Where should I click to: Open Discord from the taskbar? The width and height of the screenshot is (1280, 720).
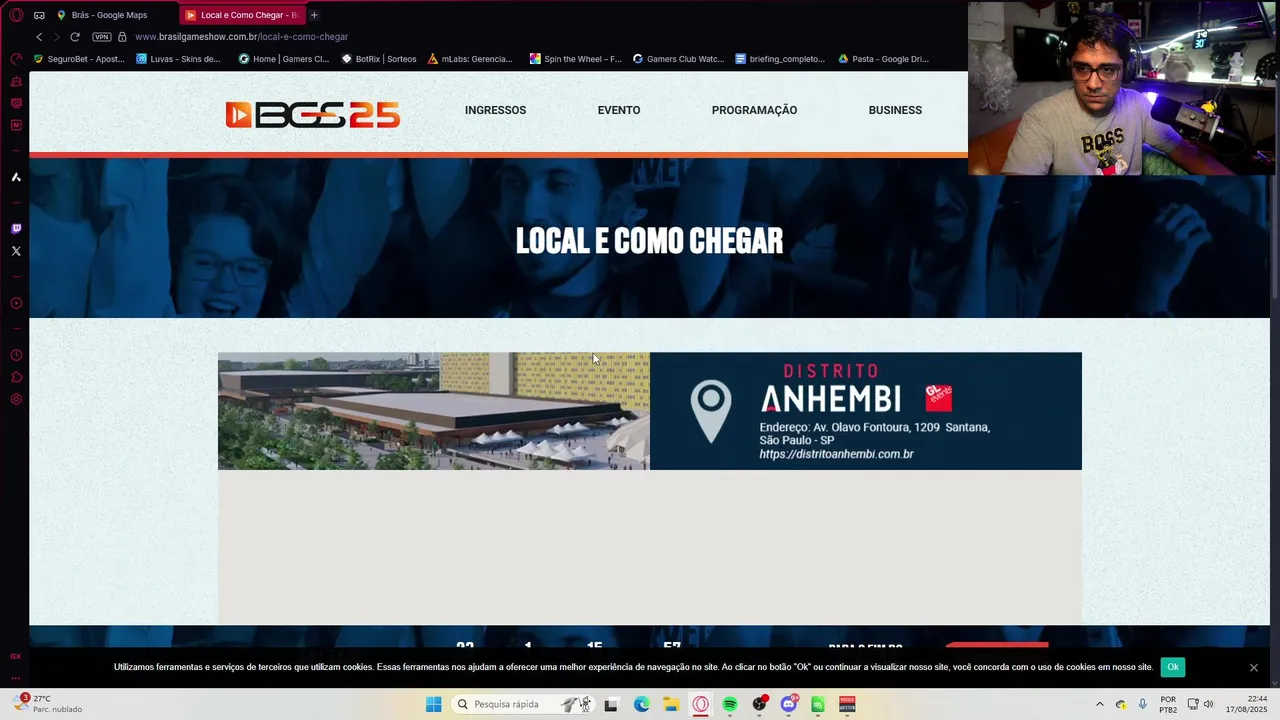click(x=789, y=704)
